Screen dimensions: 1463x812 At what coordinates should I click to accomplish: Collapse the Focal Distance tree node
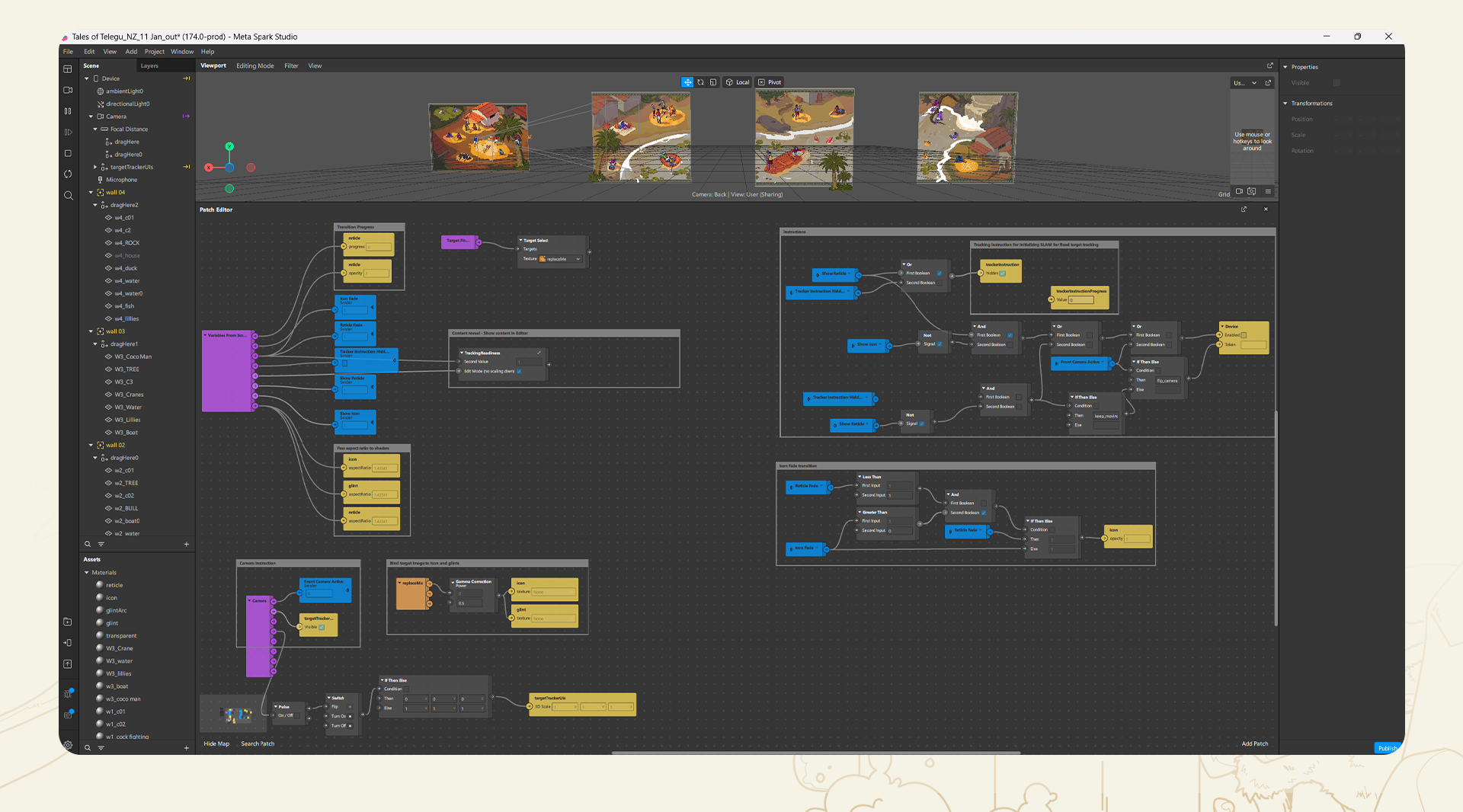click(95, 129)
